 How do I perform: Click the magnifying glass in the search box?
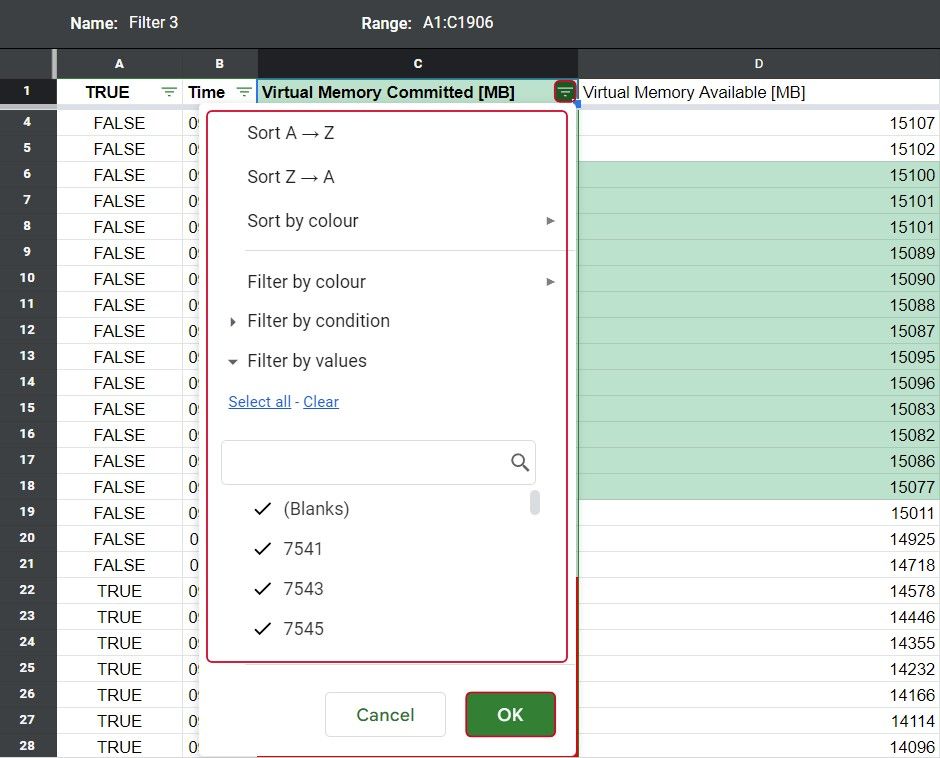tap(519, 461)
